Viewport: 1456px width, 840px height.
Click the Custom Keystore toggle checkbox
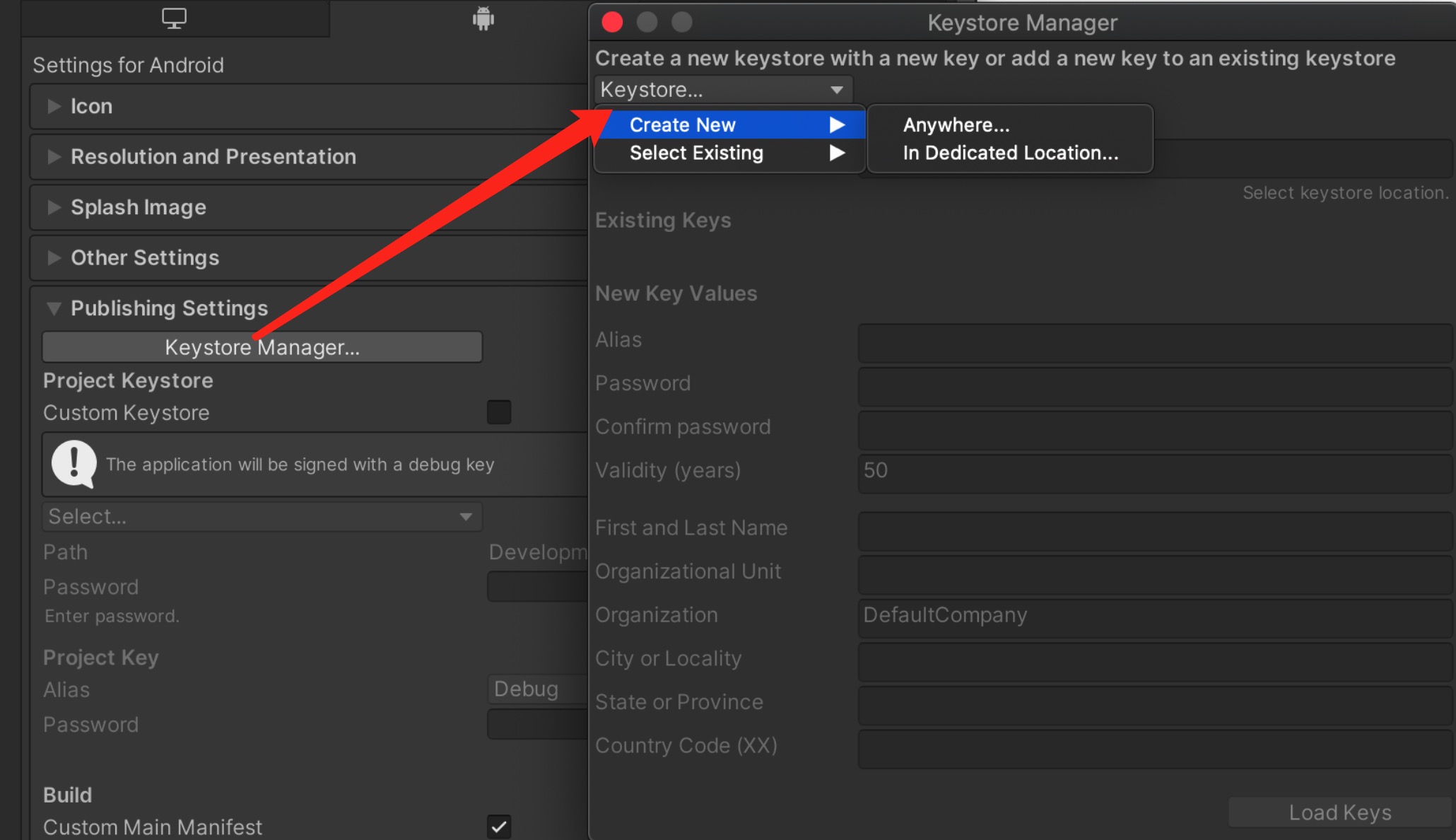tap(499, 411)
